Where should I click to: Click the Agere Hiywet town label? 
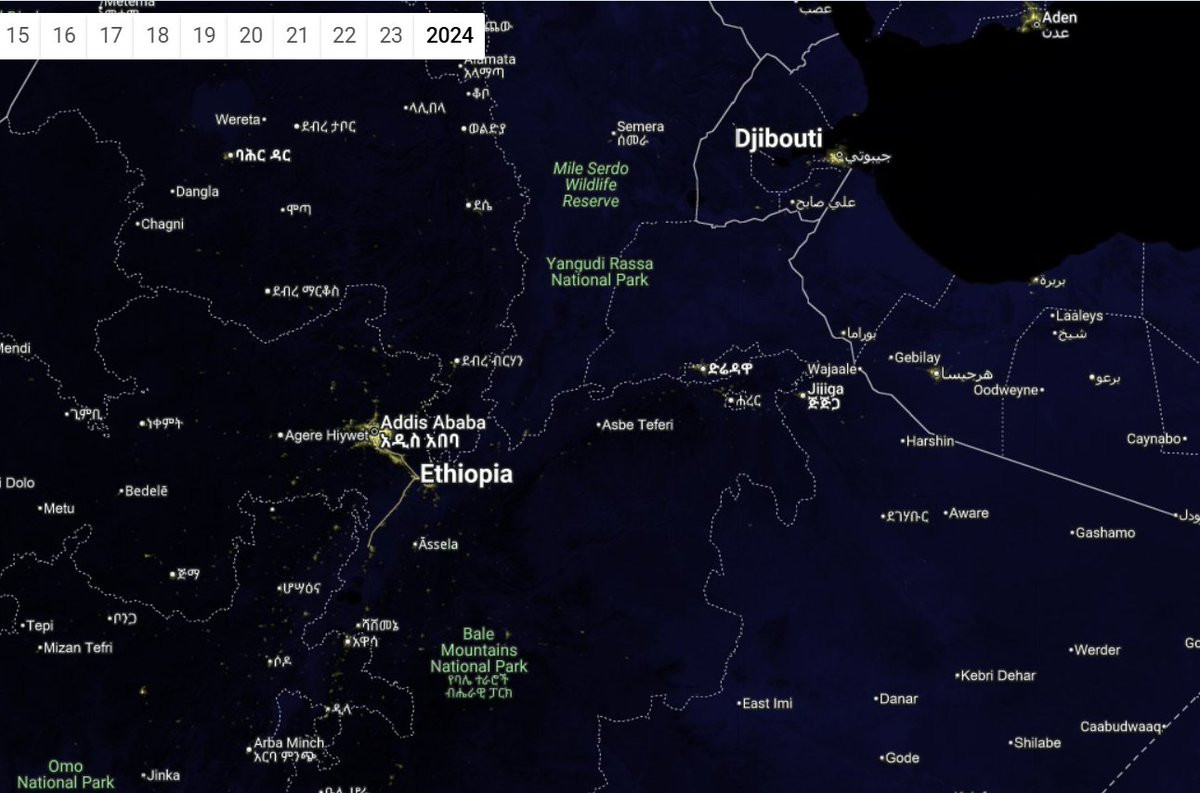(x=328, y=435)
